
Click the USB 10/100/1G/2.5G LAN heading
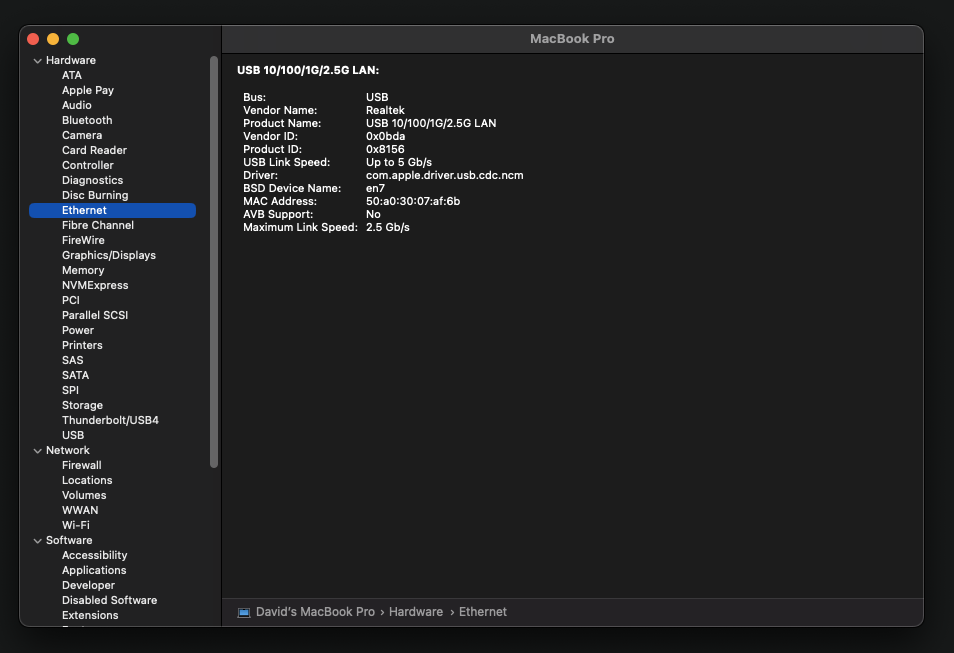click(308, 71)
